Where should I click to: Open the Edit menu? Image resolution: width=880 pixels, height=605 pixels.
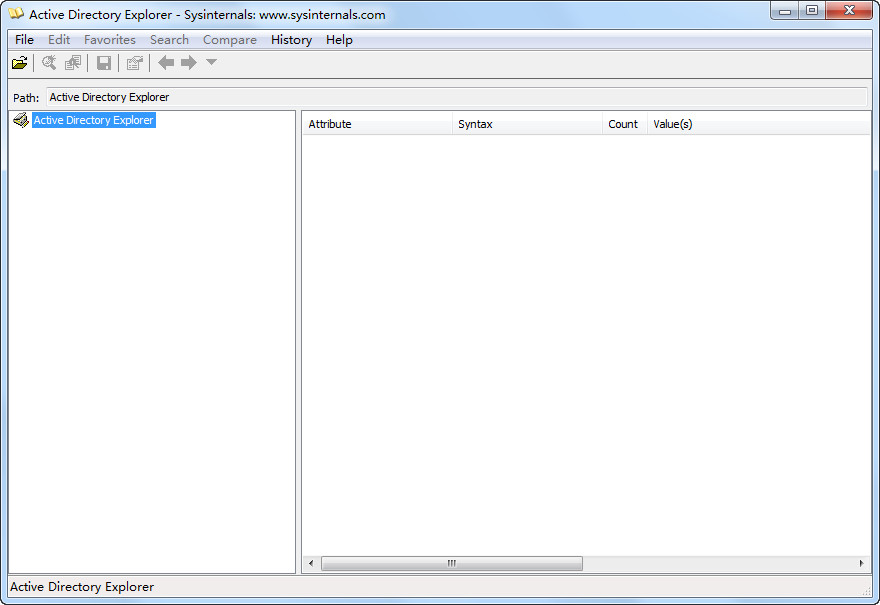[59, 40]
